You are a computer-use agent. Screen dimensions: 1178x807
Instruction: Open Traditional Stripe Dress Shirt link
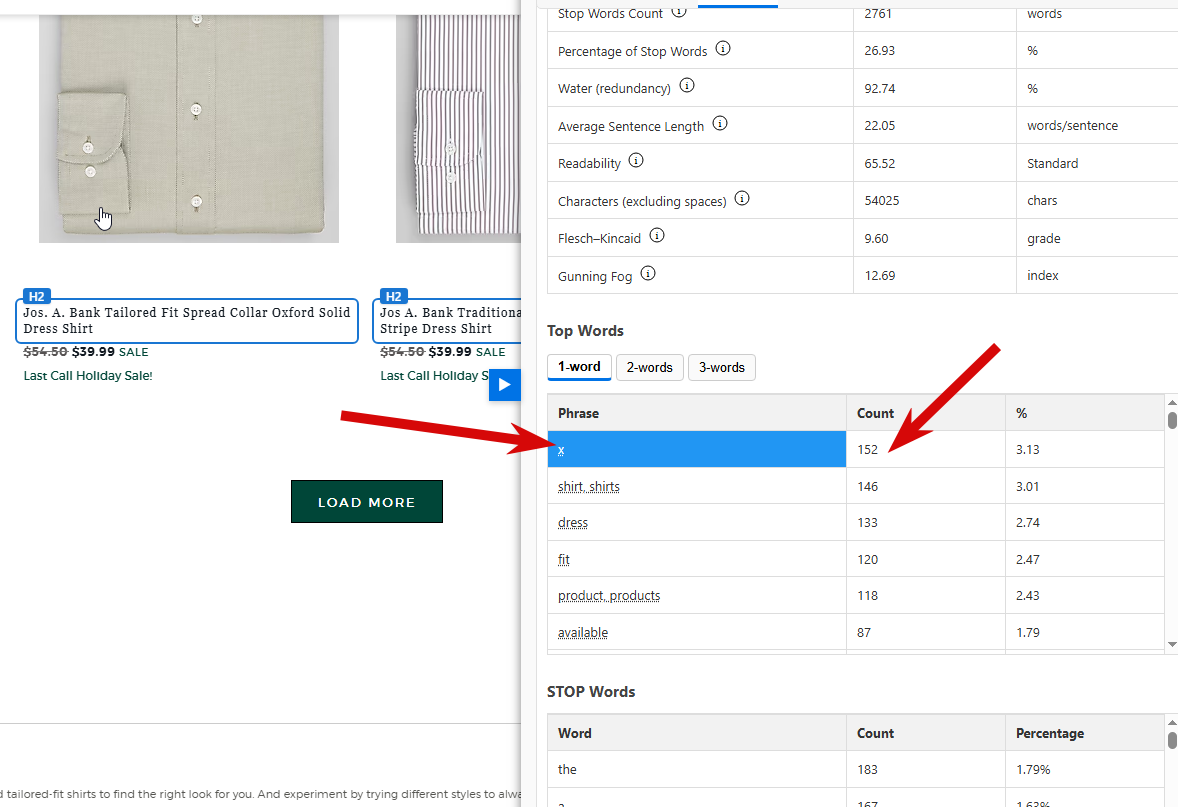click(450, 321)
